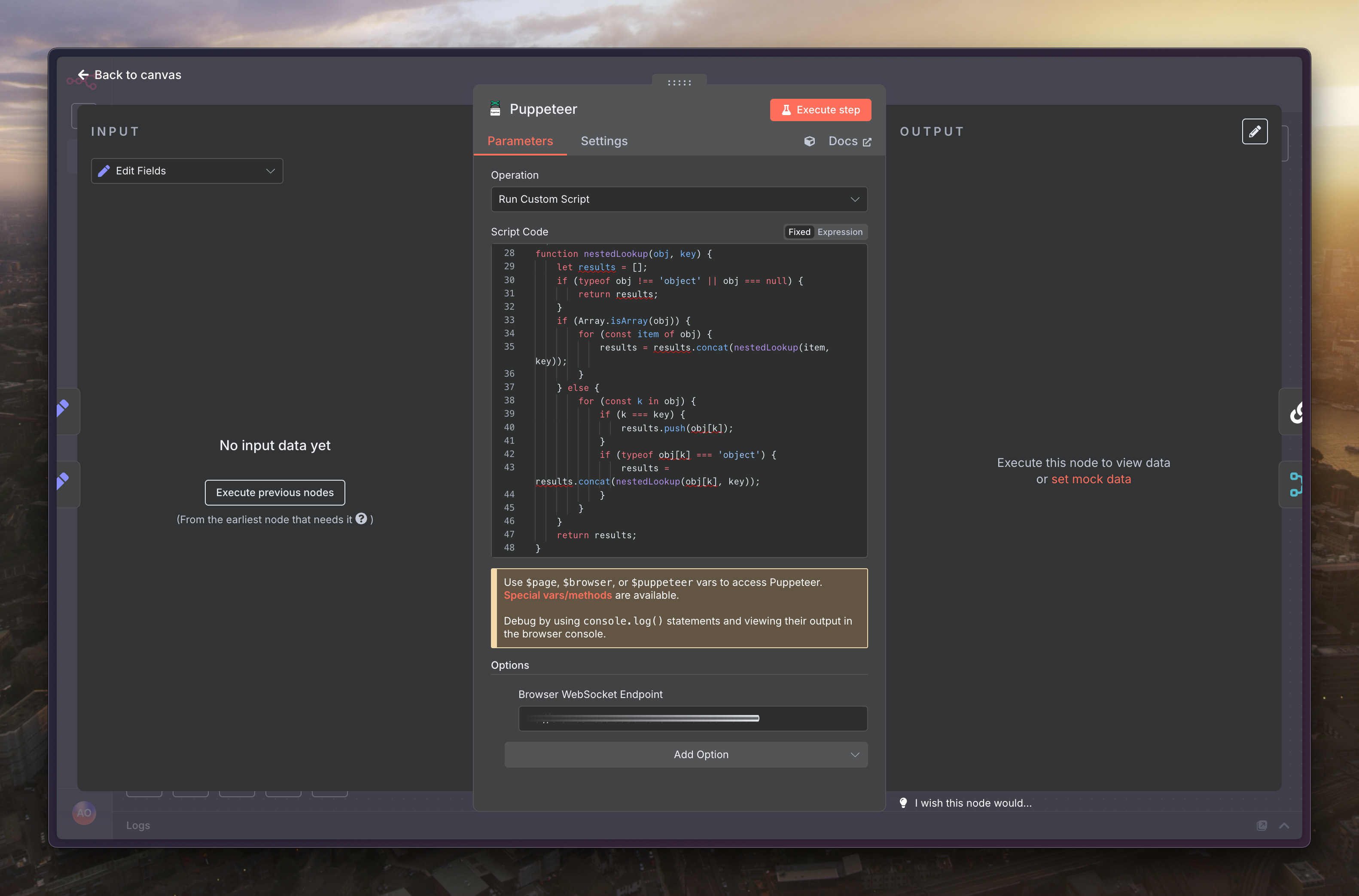
Task: Click the AO user avatar
Action: click(x=84, y=813)
